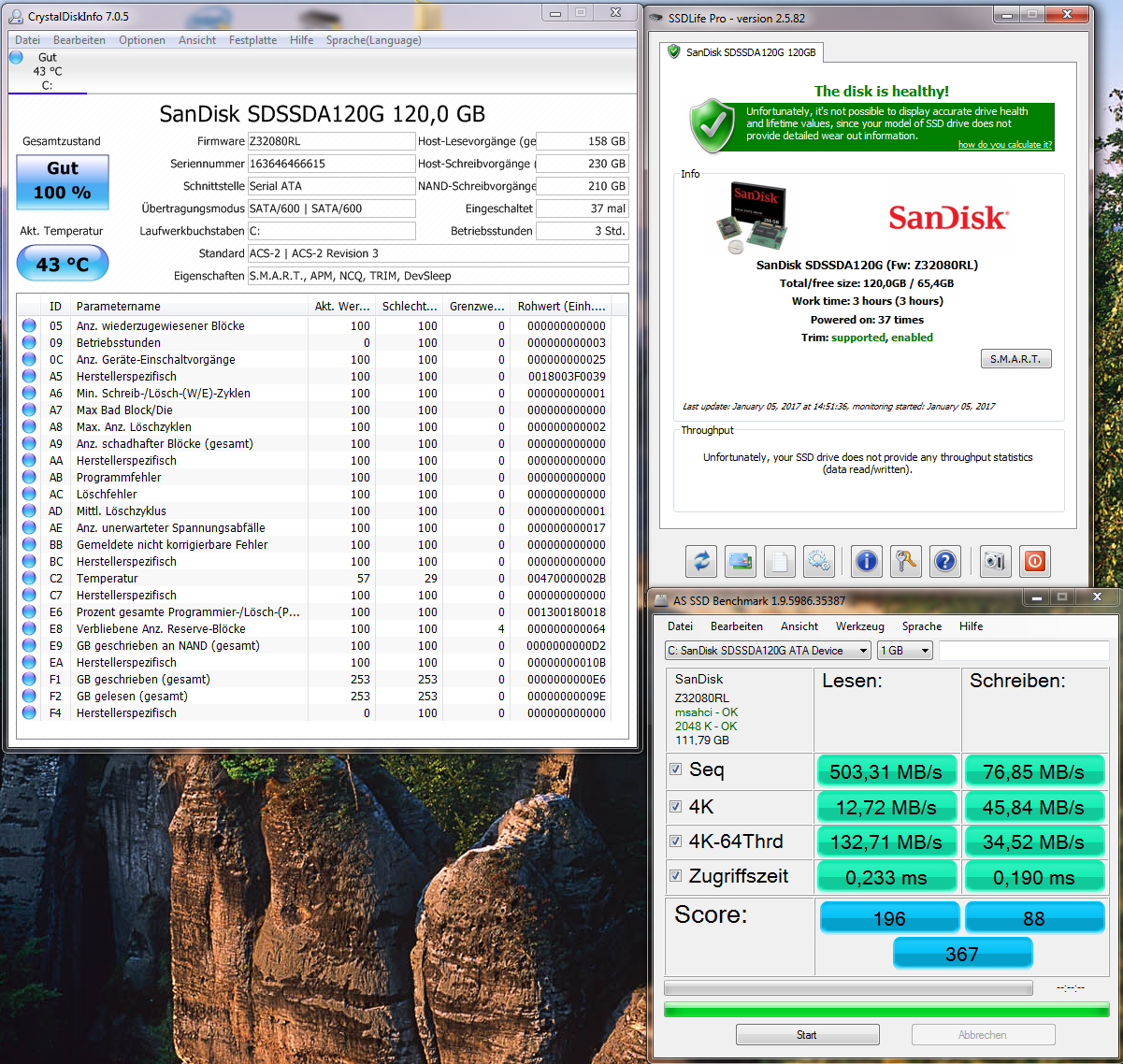This screenshot has height=1064, width=1123.
Task: Click the red power exit icon in SSDLife
Action: pos(1034,561)
